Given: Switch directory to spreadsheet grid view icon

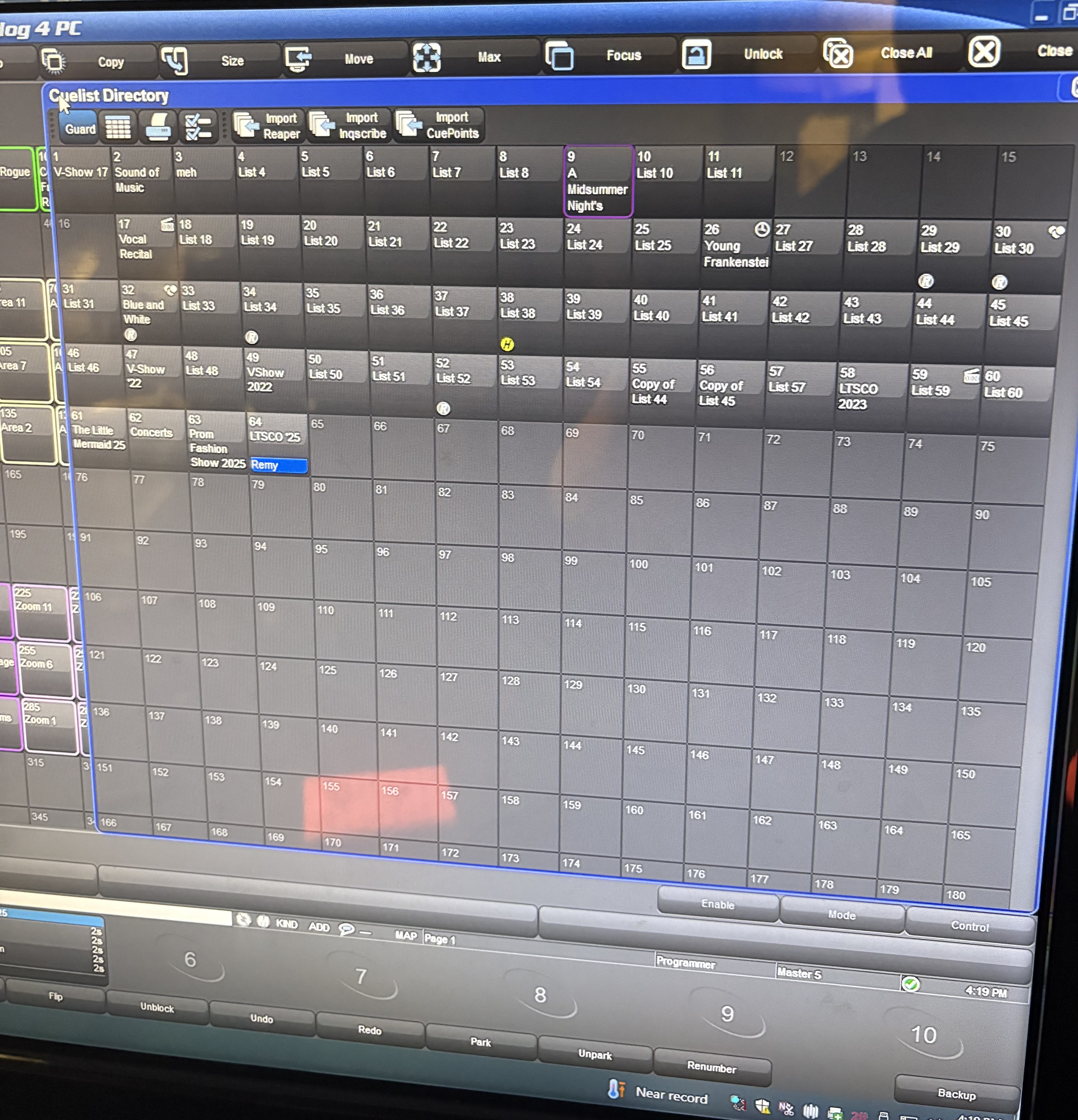Looking at the screenshot, I should [x=118, y=127].
